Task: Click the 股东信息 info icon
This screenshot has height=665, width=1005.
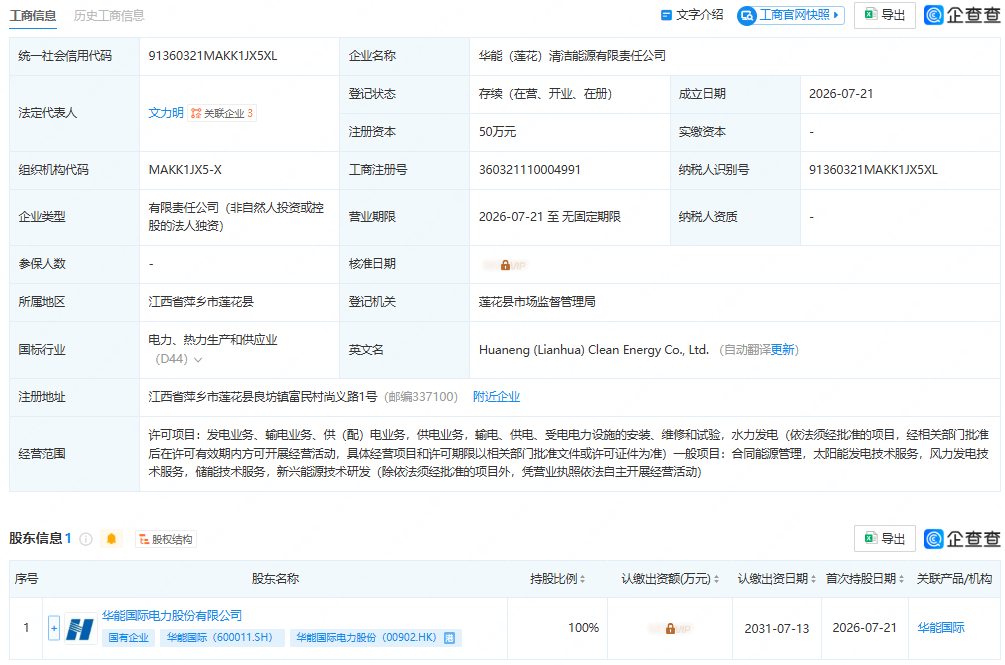Action: [x=86, y=539]
